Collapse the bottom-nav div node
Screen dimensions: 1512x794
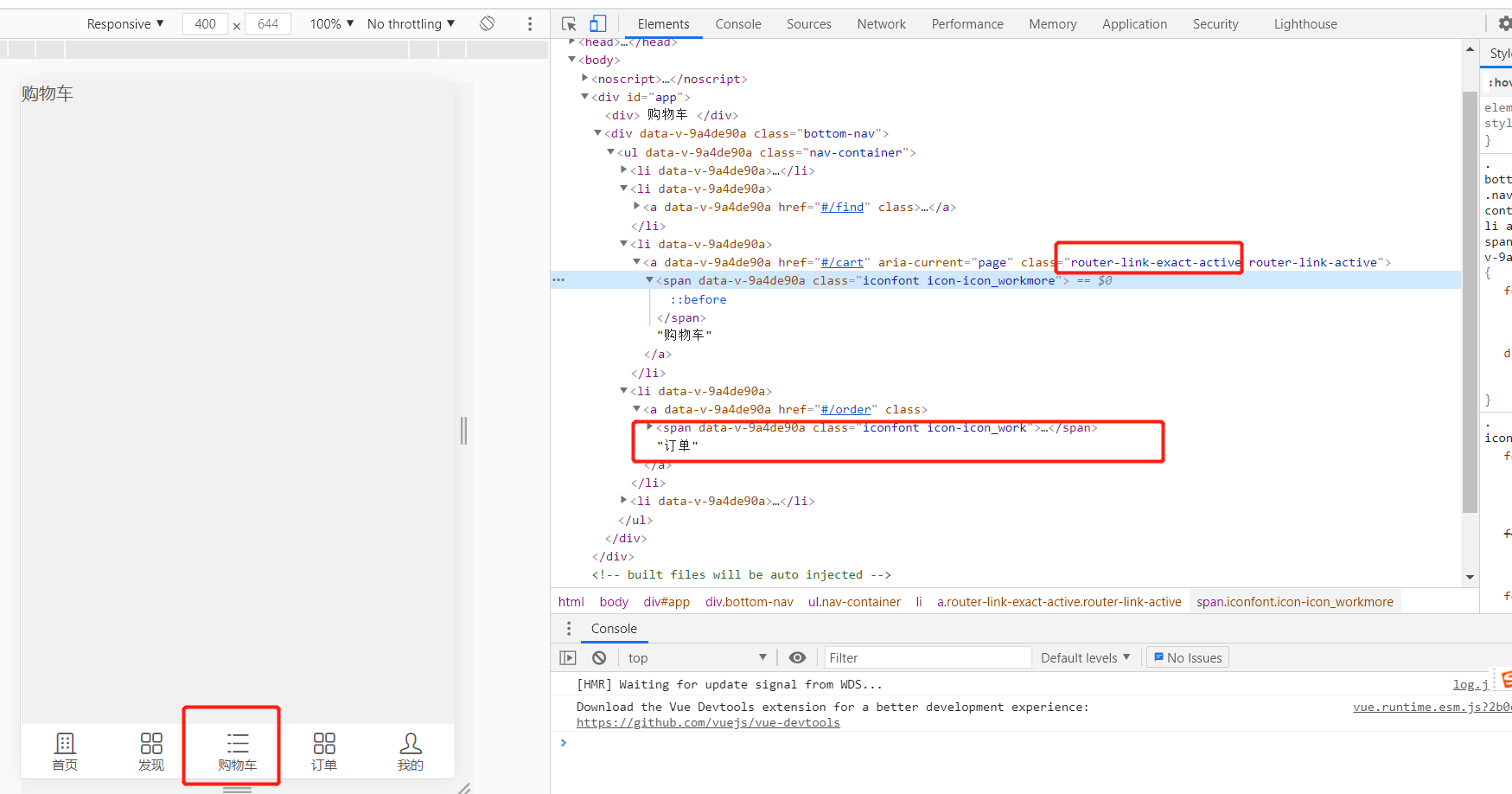click(597, 133)
